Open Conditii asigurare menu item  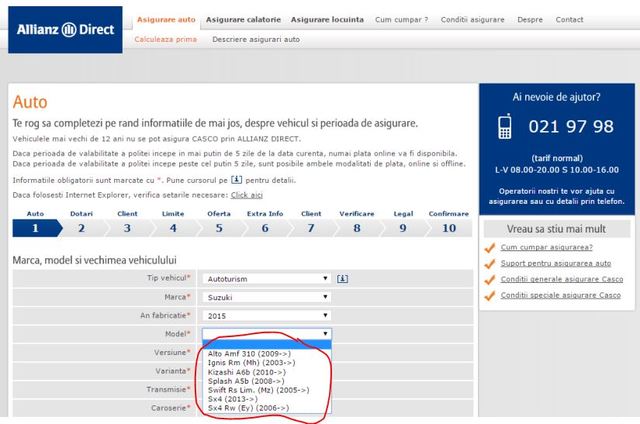click(x=472, y=20)
